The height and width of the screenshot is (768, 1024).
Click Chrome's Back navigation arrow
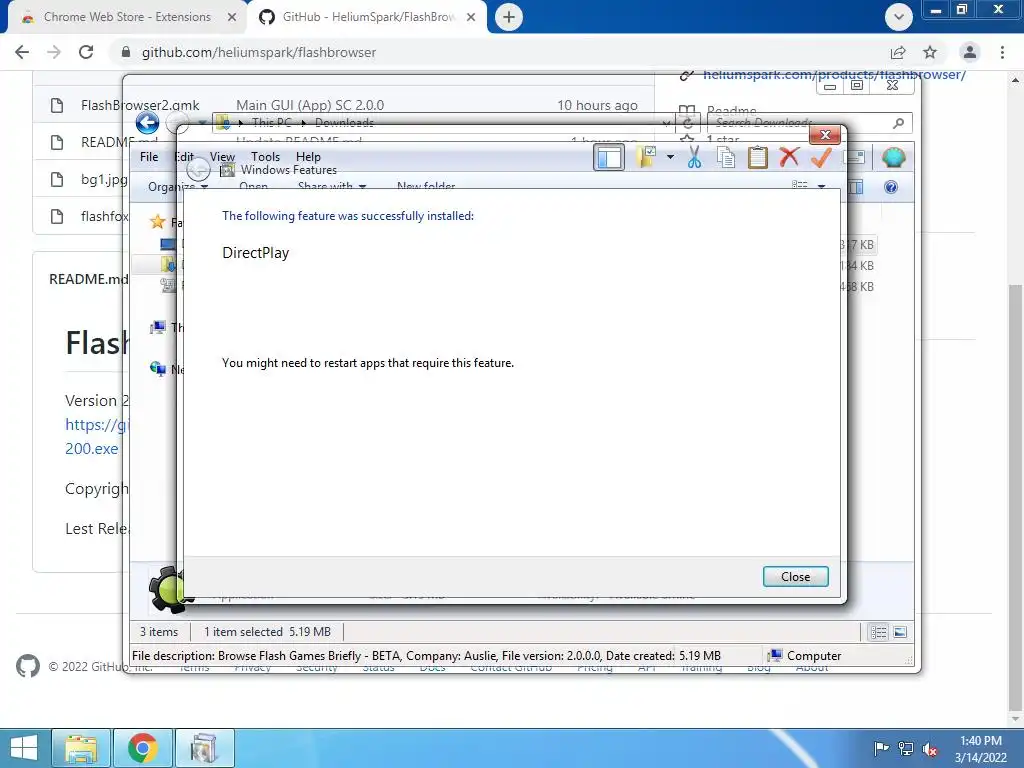click(22, 52)
